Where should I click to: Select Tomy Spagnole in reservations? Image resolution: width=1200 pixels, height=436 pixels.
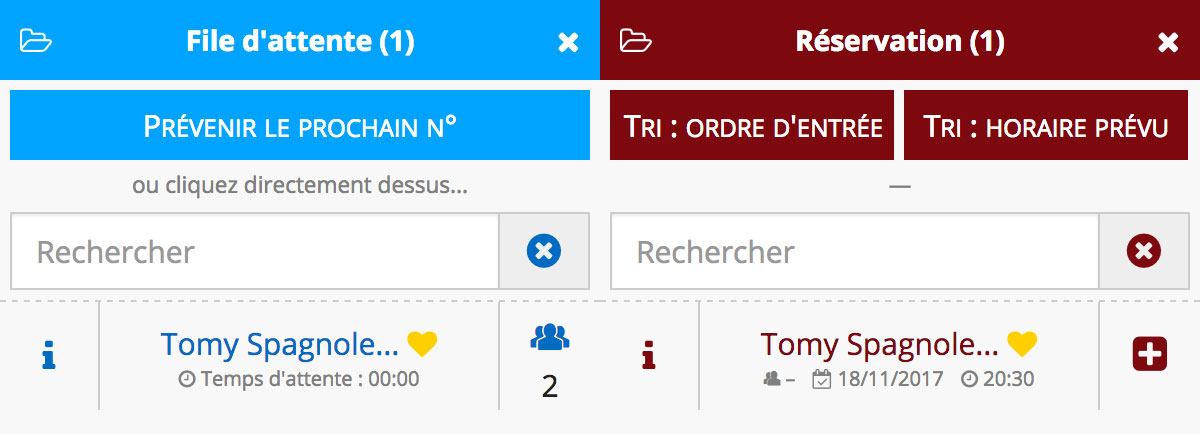pyautogui.click(x=879, y=345)
